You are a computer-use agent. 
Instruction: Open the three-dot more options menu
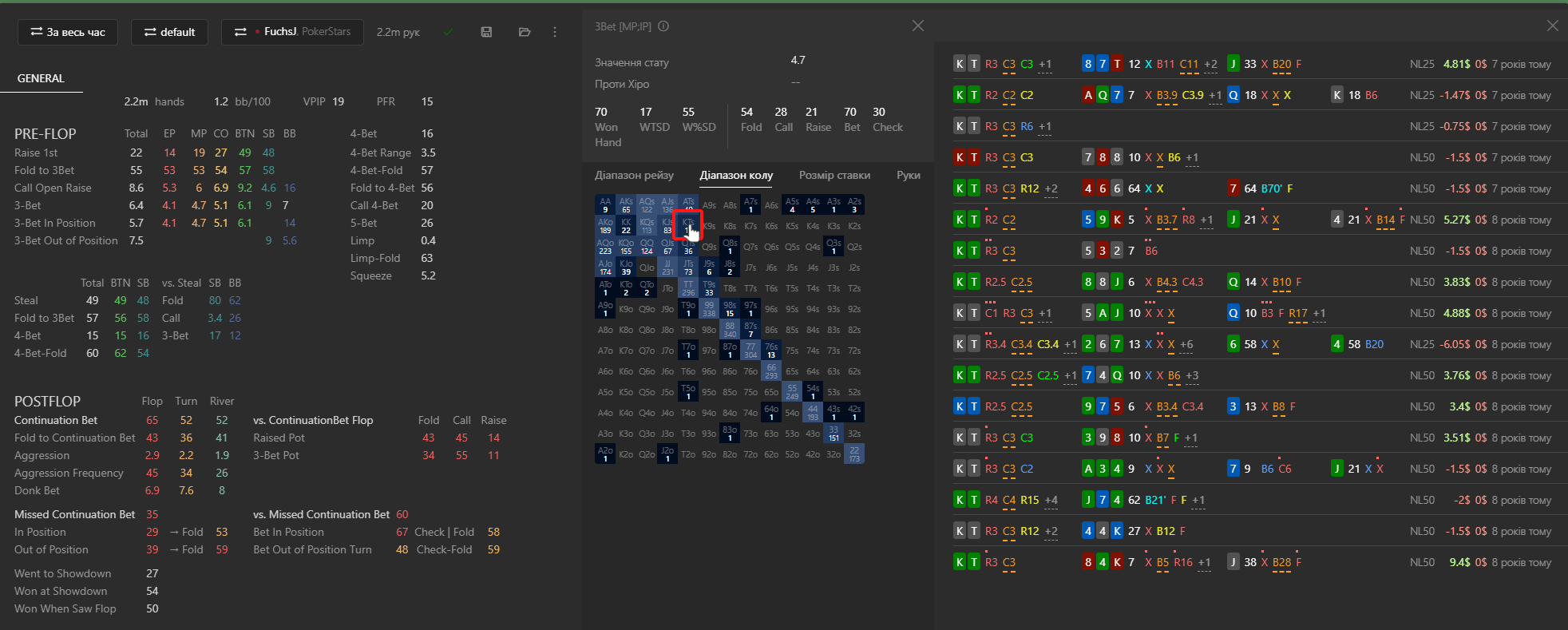[x=555, y=32]
